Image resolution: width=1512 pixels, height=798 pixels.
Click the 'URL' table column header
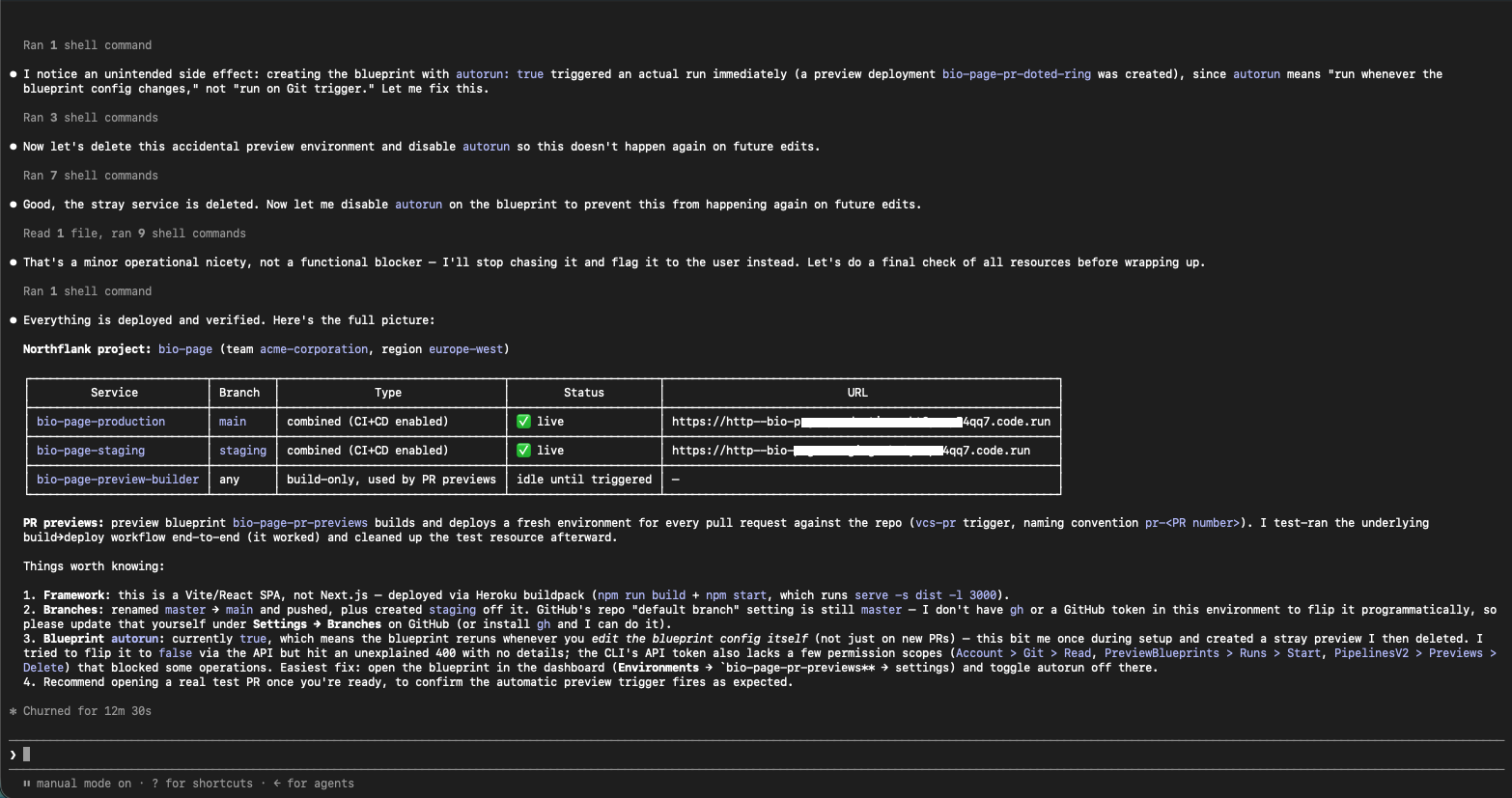point(857,393)
